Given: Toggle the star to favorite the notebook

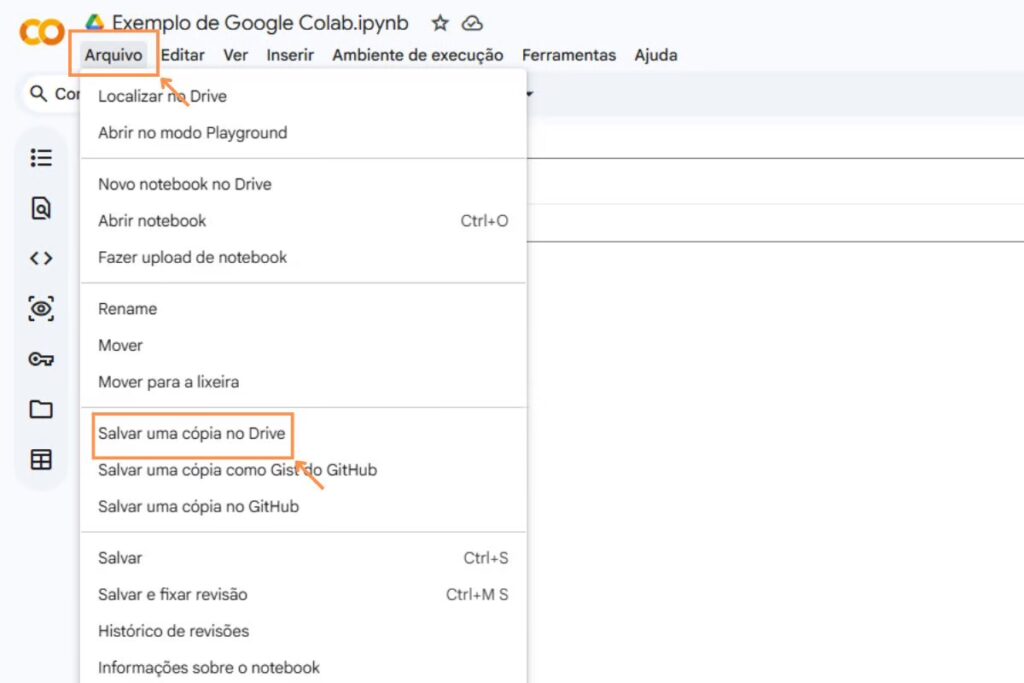Looking at the screenshot, I should tap(440, 23).
